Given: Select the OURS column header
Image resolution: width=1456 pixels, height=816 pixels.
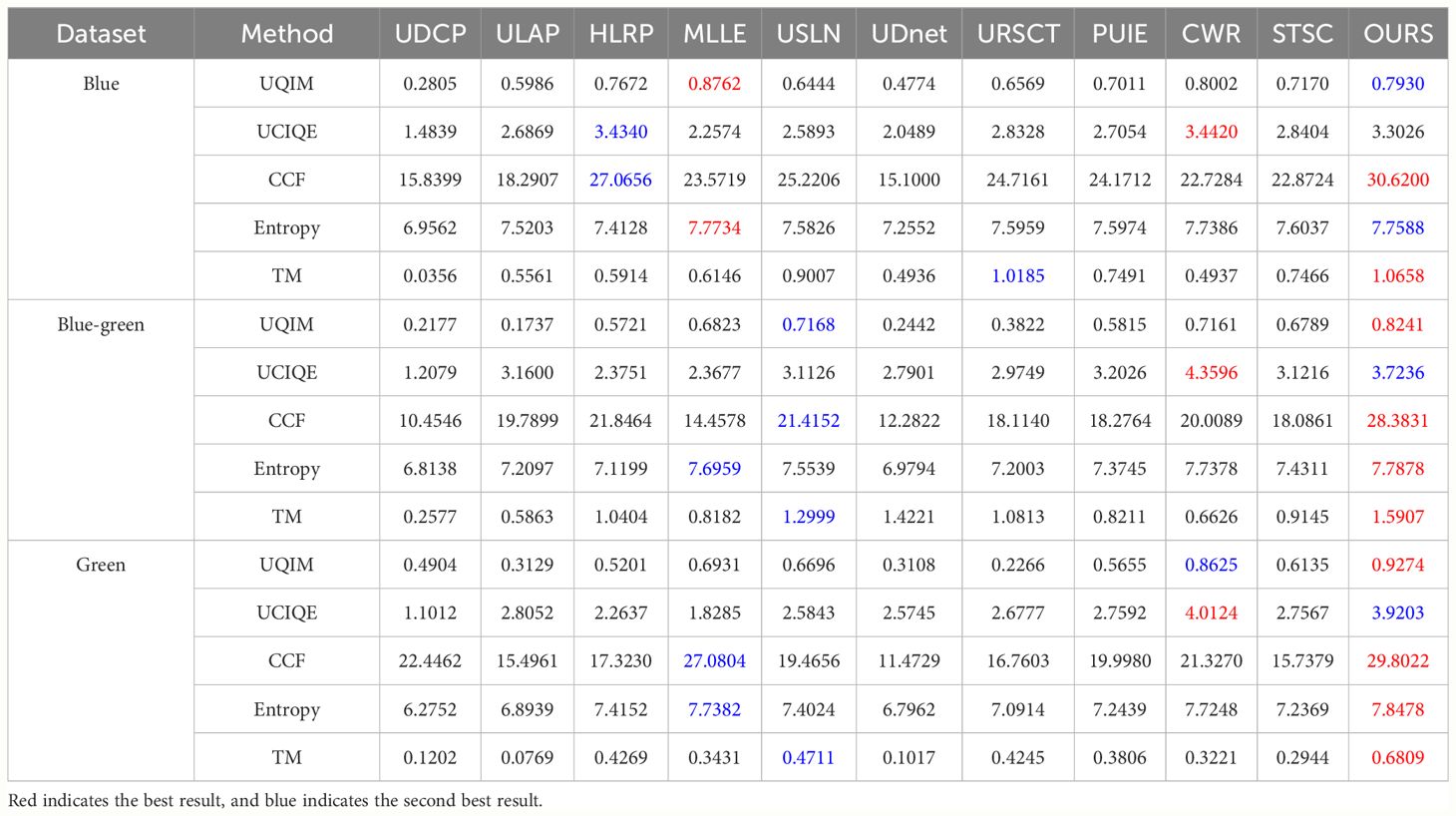Looking at the screenshot, I should (1398, 34).
